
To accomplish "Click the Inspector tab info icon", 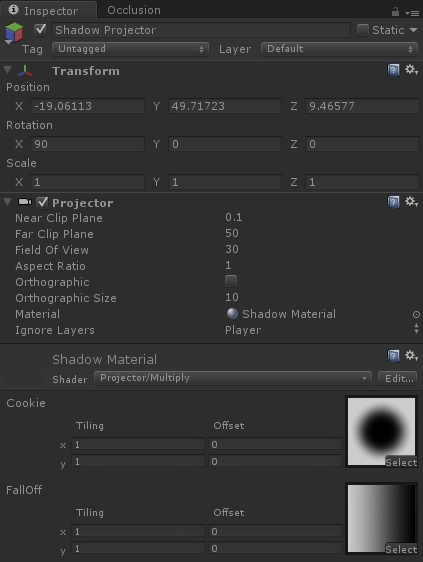I will (13, 10).
